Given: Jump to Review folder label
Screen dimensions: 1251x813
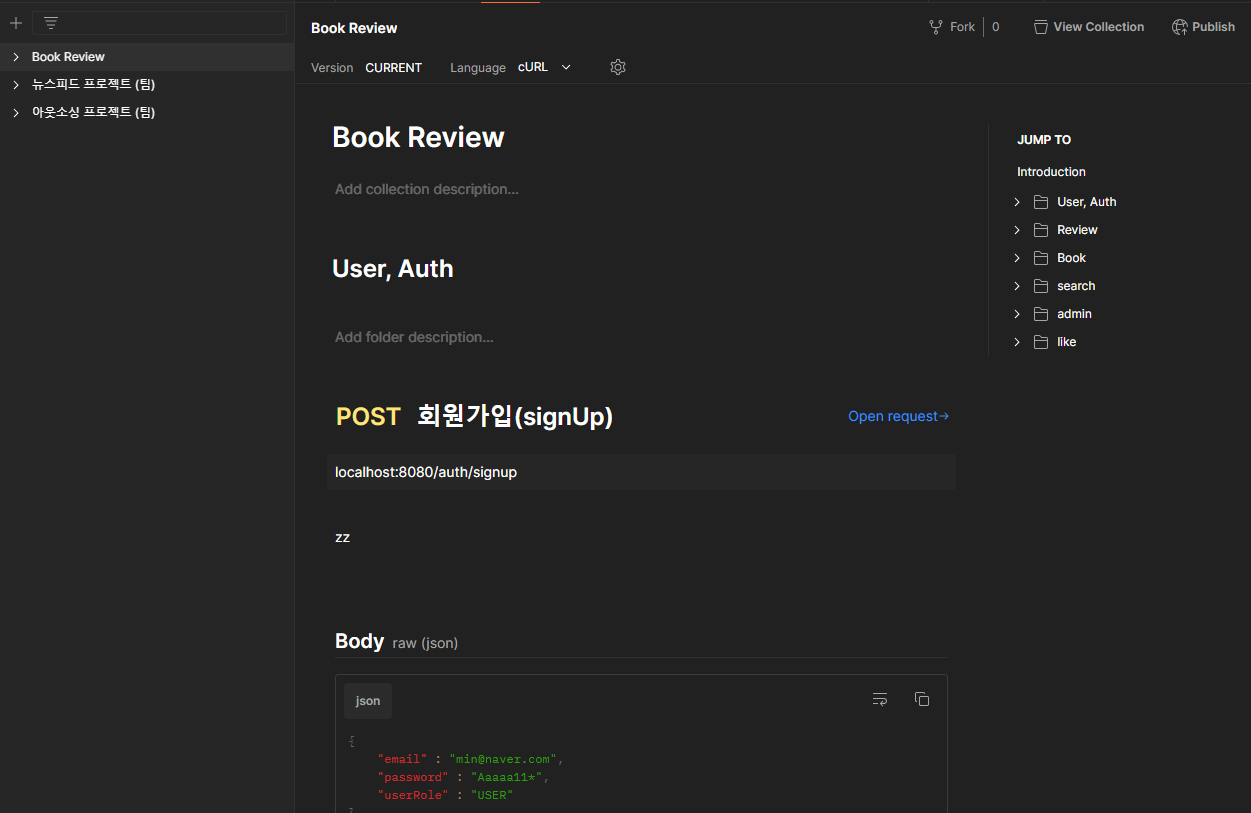Looking at the screenshot, I should coord(1077,230).
